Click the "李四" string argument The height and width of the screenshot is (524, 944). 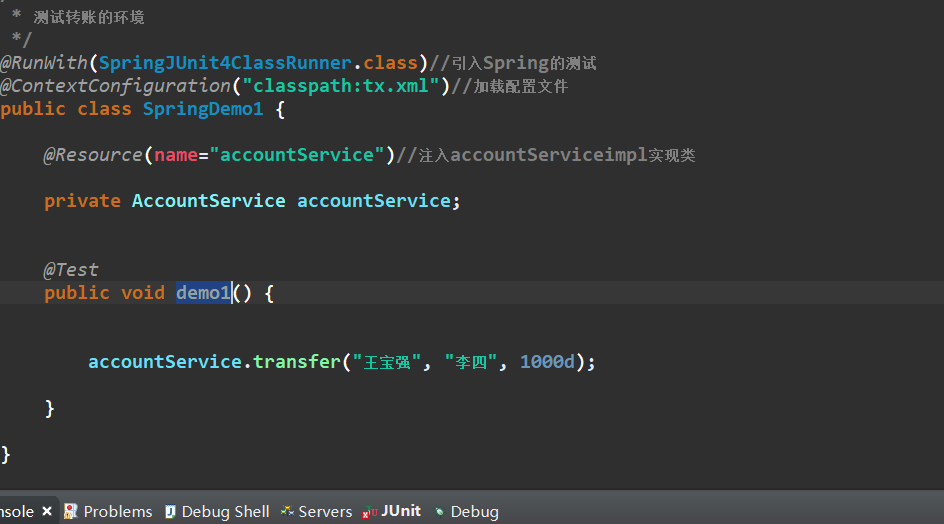coord(471,362)
